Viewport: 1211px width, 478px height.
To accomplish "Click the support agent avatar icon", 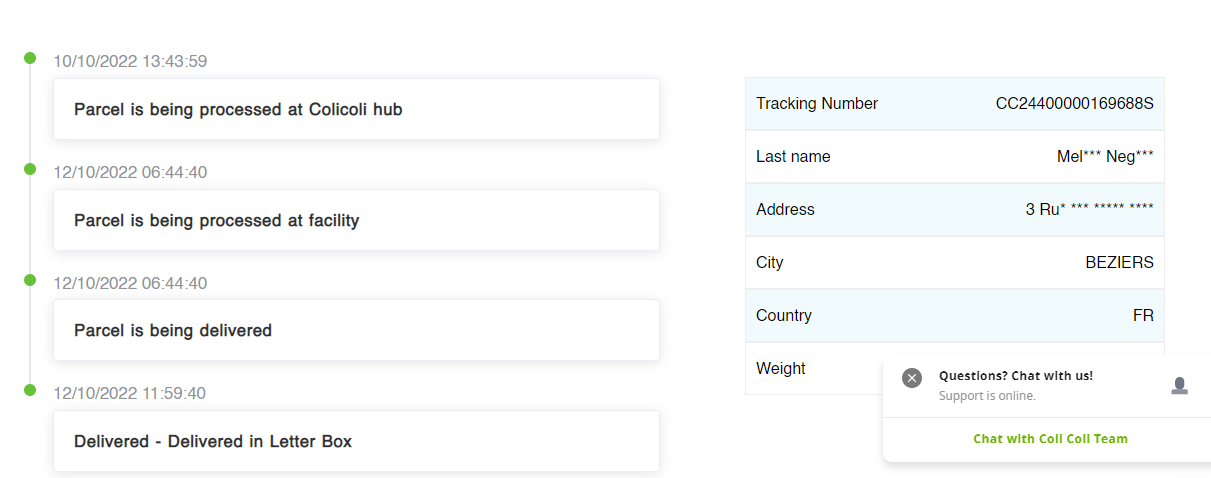I will [1180, 386].
